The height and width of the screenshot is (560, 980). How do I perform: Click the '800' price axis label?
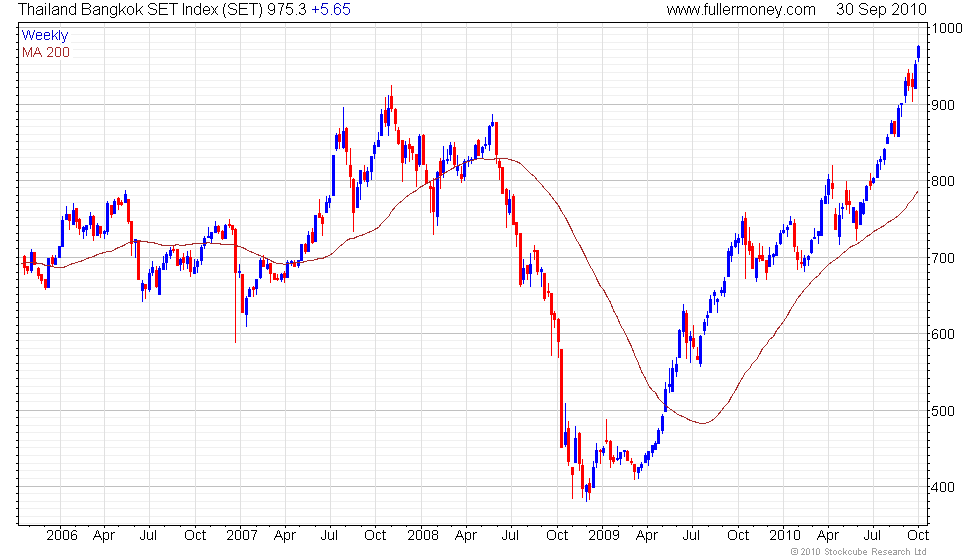[x=943, y=181]
